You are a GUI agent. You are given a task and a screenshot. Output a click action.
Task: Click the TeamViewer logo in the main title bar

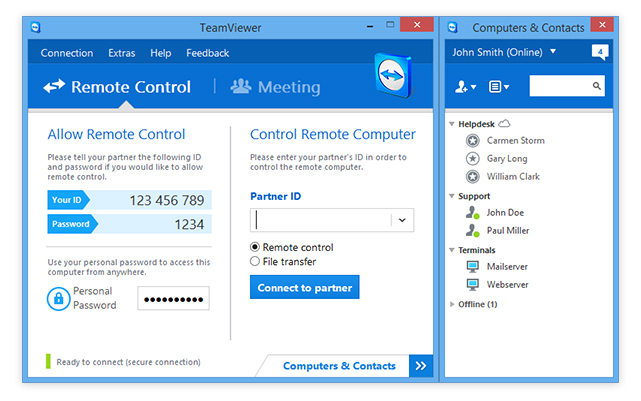[x=36, y=27]
